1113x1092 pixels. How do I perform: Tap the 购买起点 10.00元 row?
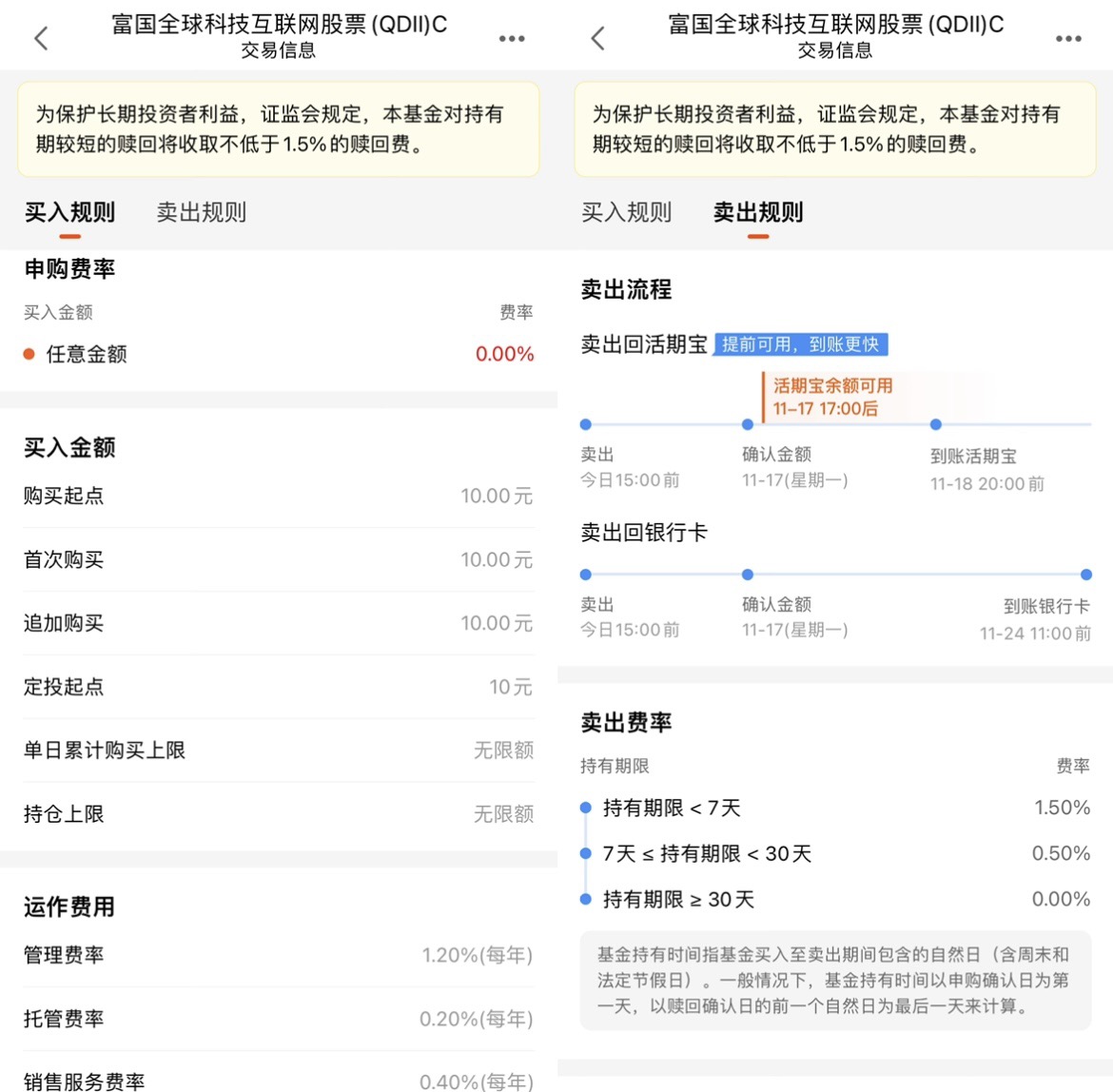tap(278, 496)
